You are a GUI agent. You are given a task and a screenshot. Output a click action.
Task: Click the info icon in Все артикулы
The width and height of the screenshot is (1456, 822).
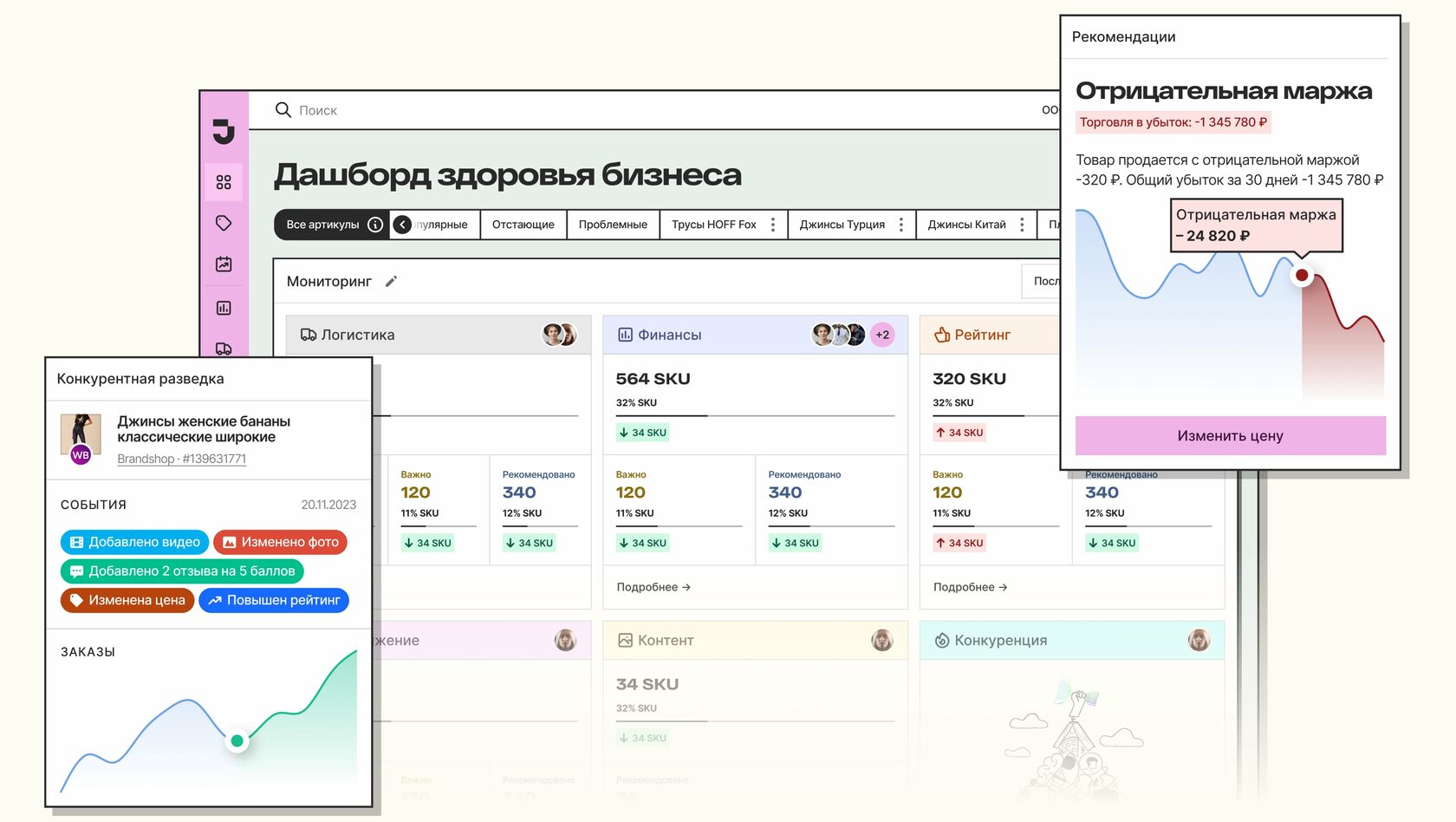[x=375, y=225]
